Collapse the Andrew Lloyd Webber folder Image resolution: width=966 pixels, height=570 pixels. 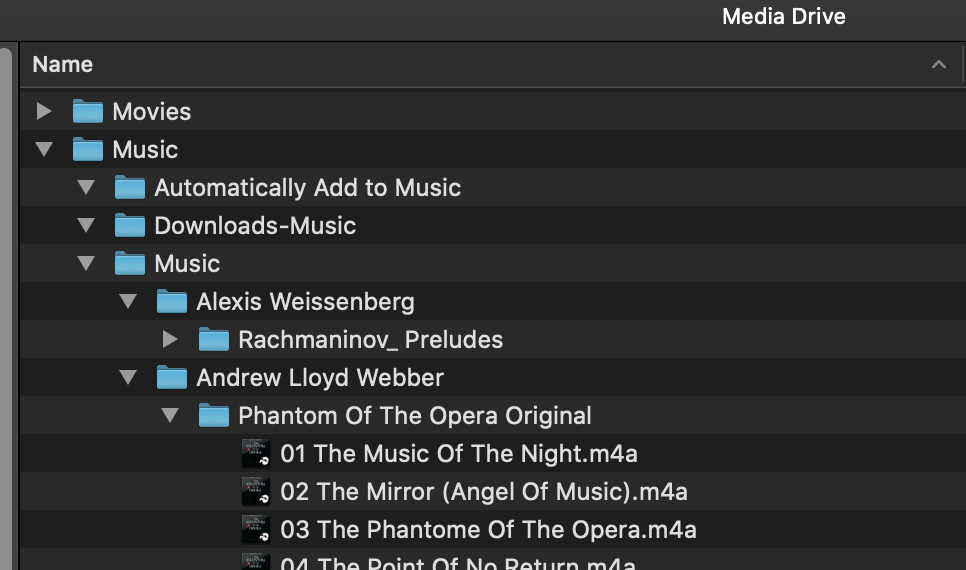point(128,377)
